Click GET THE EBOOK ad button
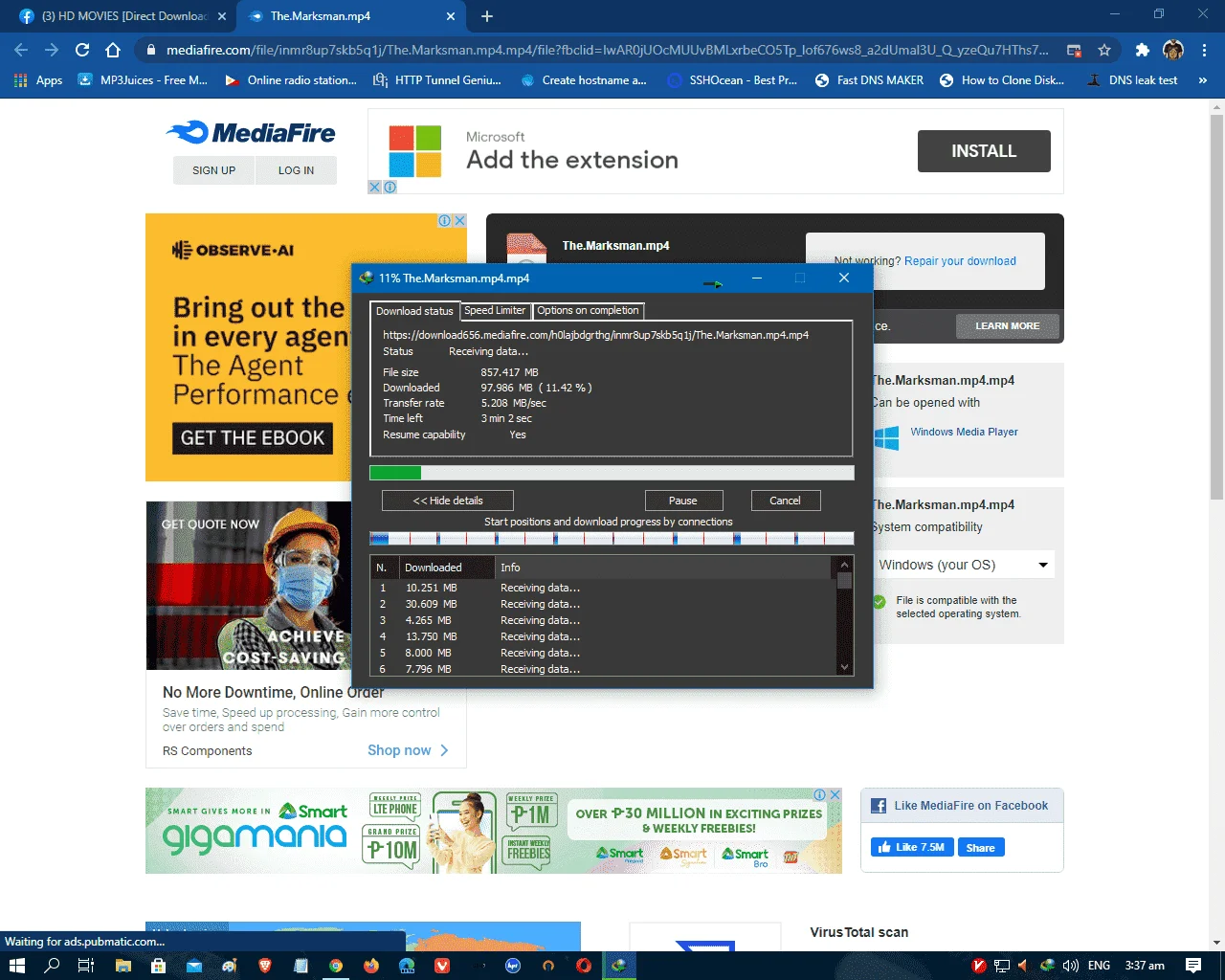The height and width of the screenshot is (980, 1225). pyautogui.click(x=253, y=438)
